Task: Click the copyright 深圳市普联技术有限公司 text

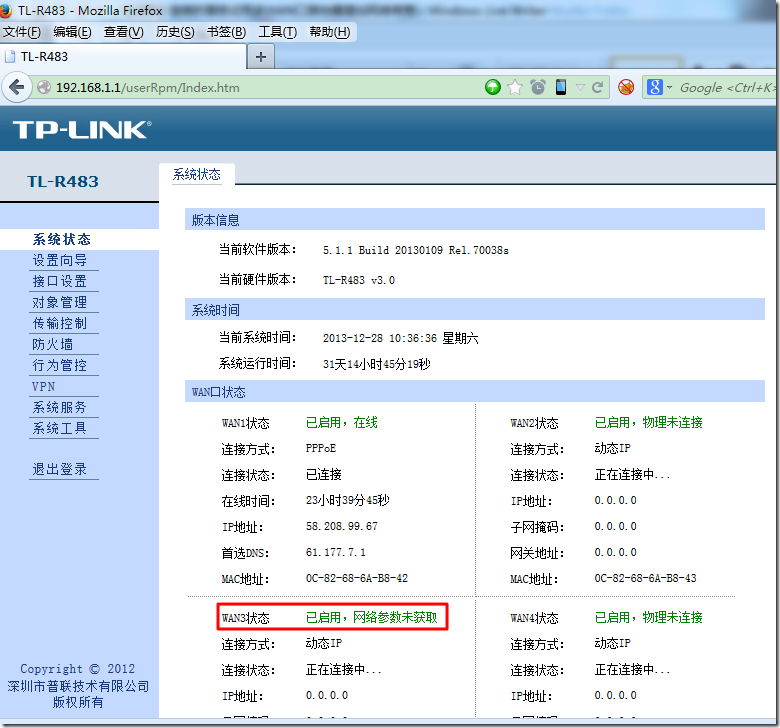Action: 78,687
